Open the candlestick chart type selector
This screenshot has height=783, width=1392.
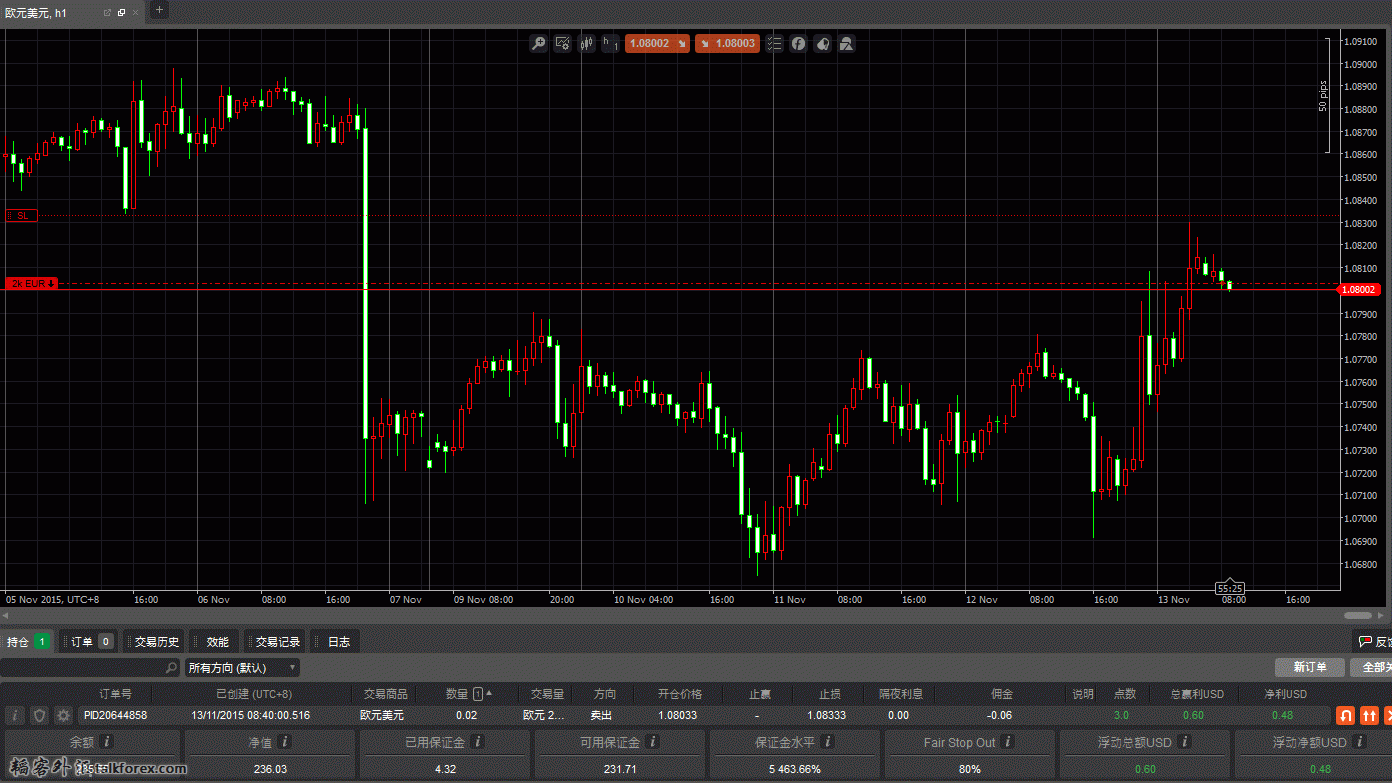pos(586,44)
